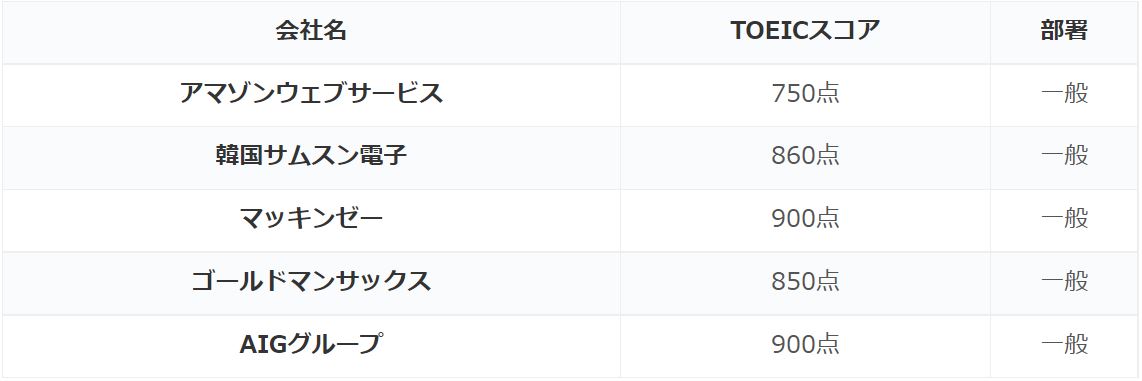Click 900点 in the マッキンゼー row

coord(805,219)
